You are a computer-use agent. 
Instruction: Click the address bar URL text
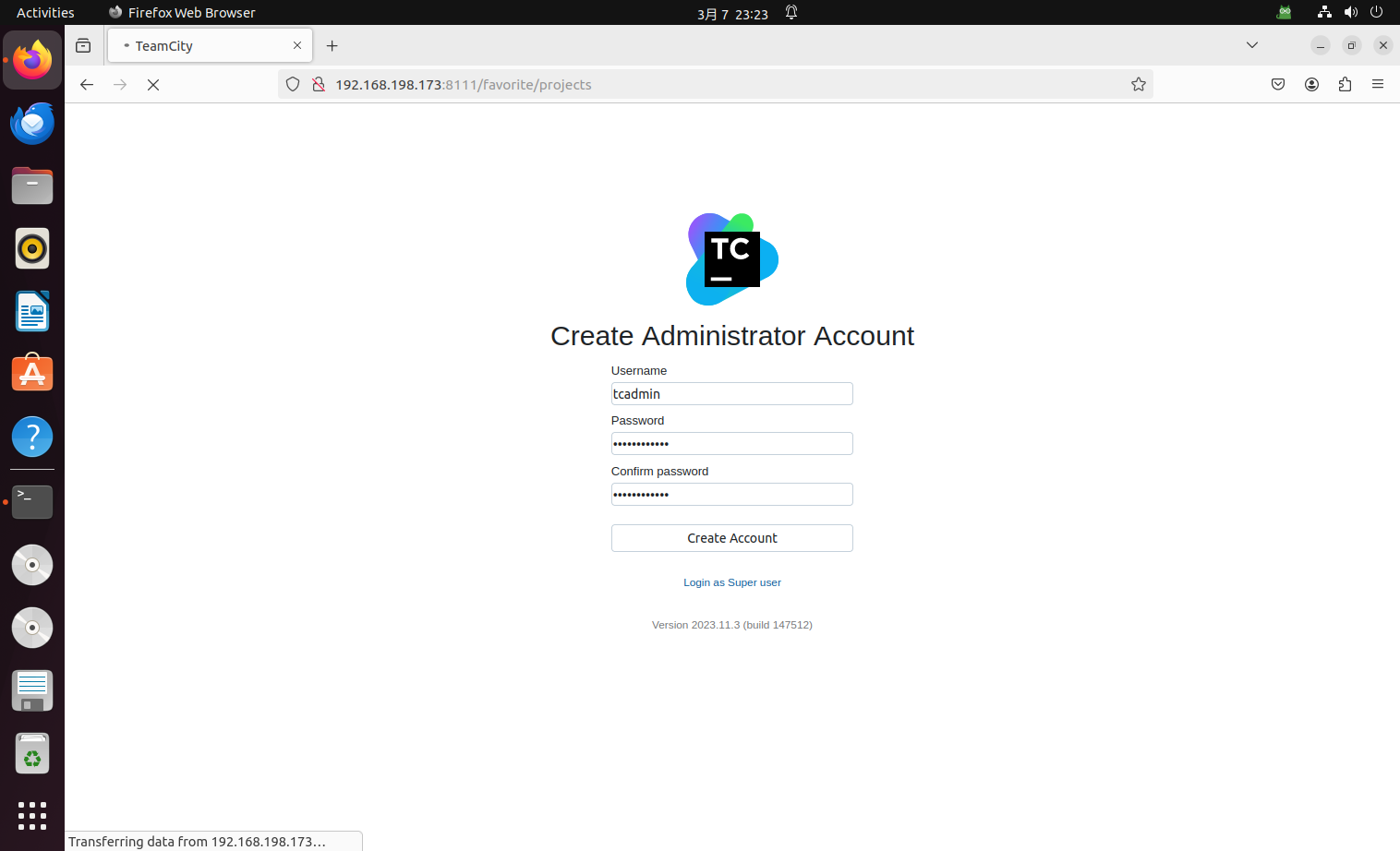click(x=464, y=84)
